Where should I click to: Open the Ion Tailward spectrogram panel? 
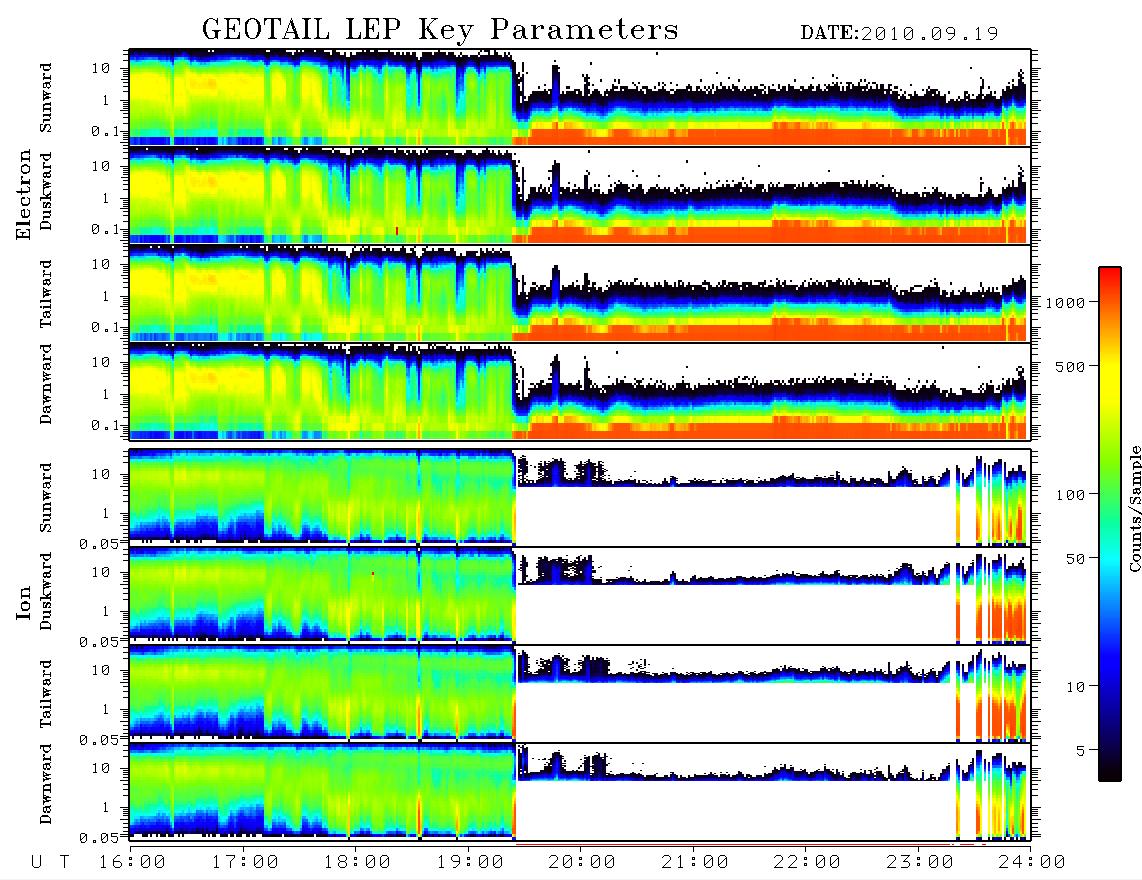click(580, 694)
